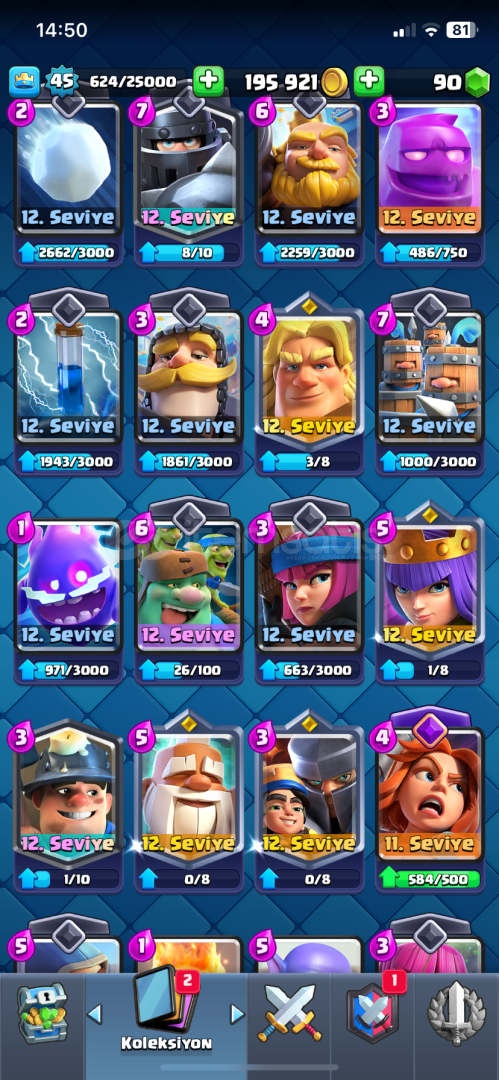Select the Goblin Giant card

(188, 599)
